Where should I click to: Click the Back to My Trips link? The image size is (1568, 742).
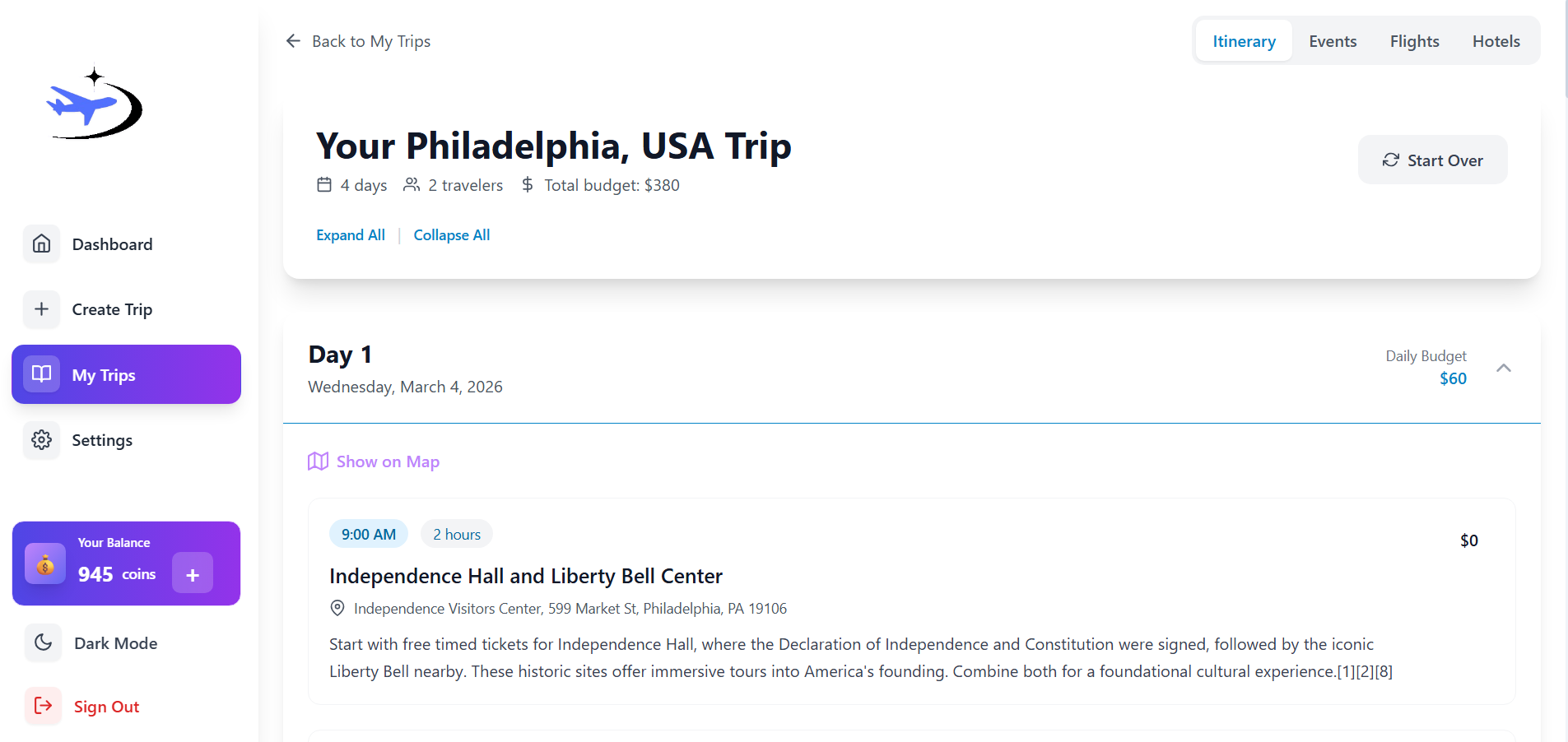tap(370, 40)
